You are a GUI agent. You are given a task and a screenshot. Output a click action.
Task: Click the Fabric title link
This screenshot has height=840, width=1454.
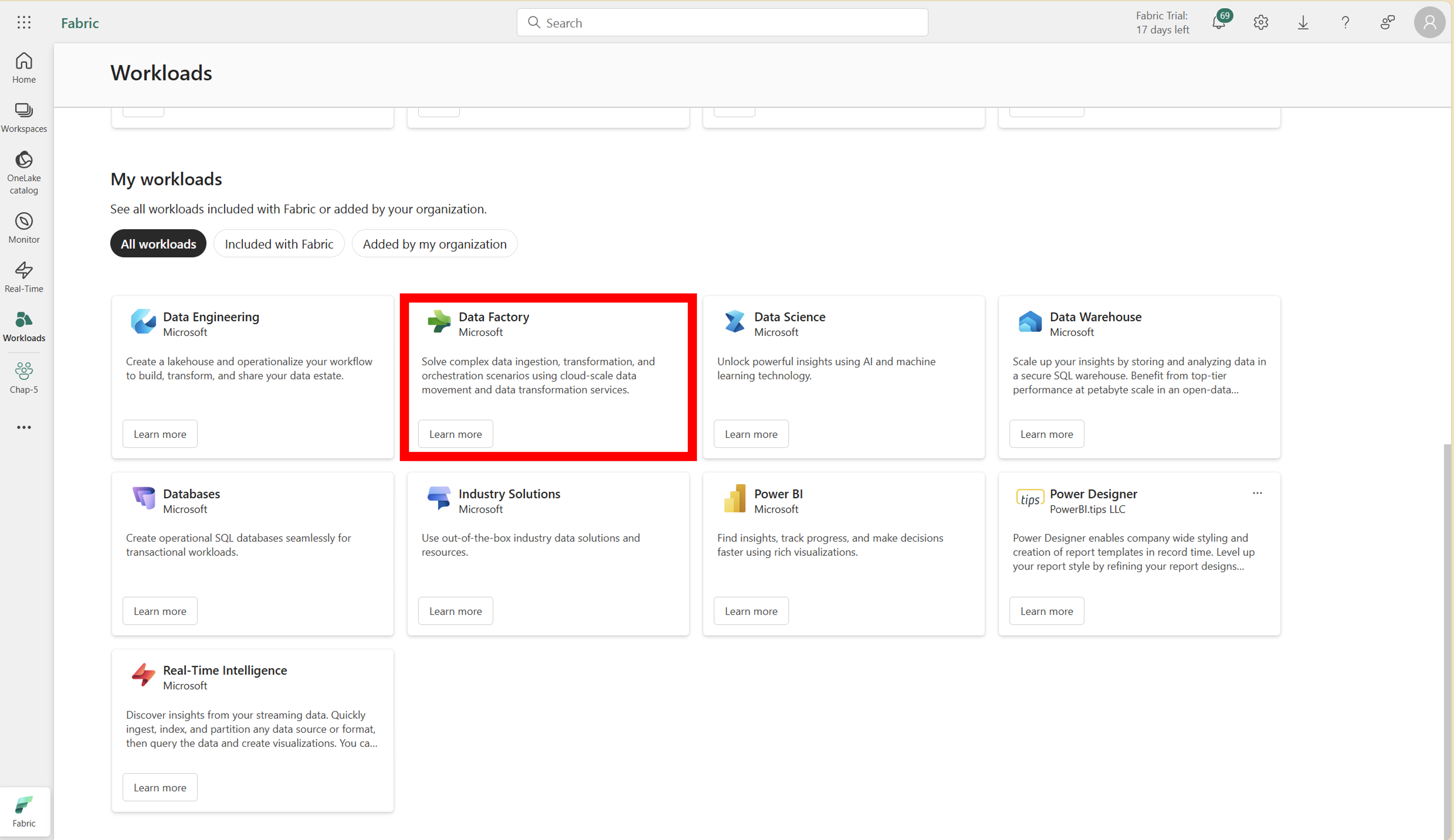[79, 22]
